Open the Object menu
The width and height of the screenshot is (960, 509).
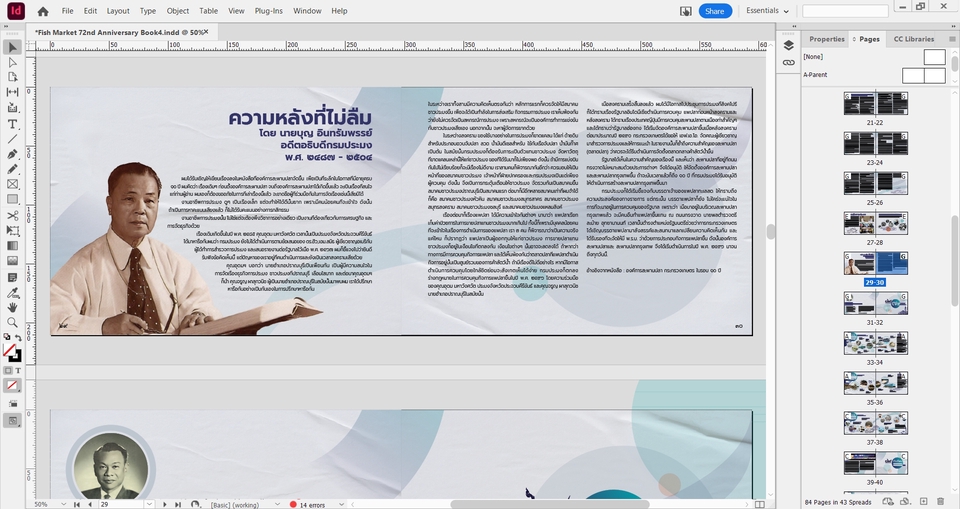tap(178, 11)
